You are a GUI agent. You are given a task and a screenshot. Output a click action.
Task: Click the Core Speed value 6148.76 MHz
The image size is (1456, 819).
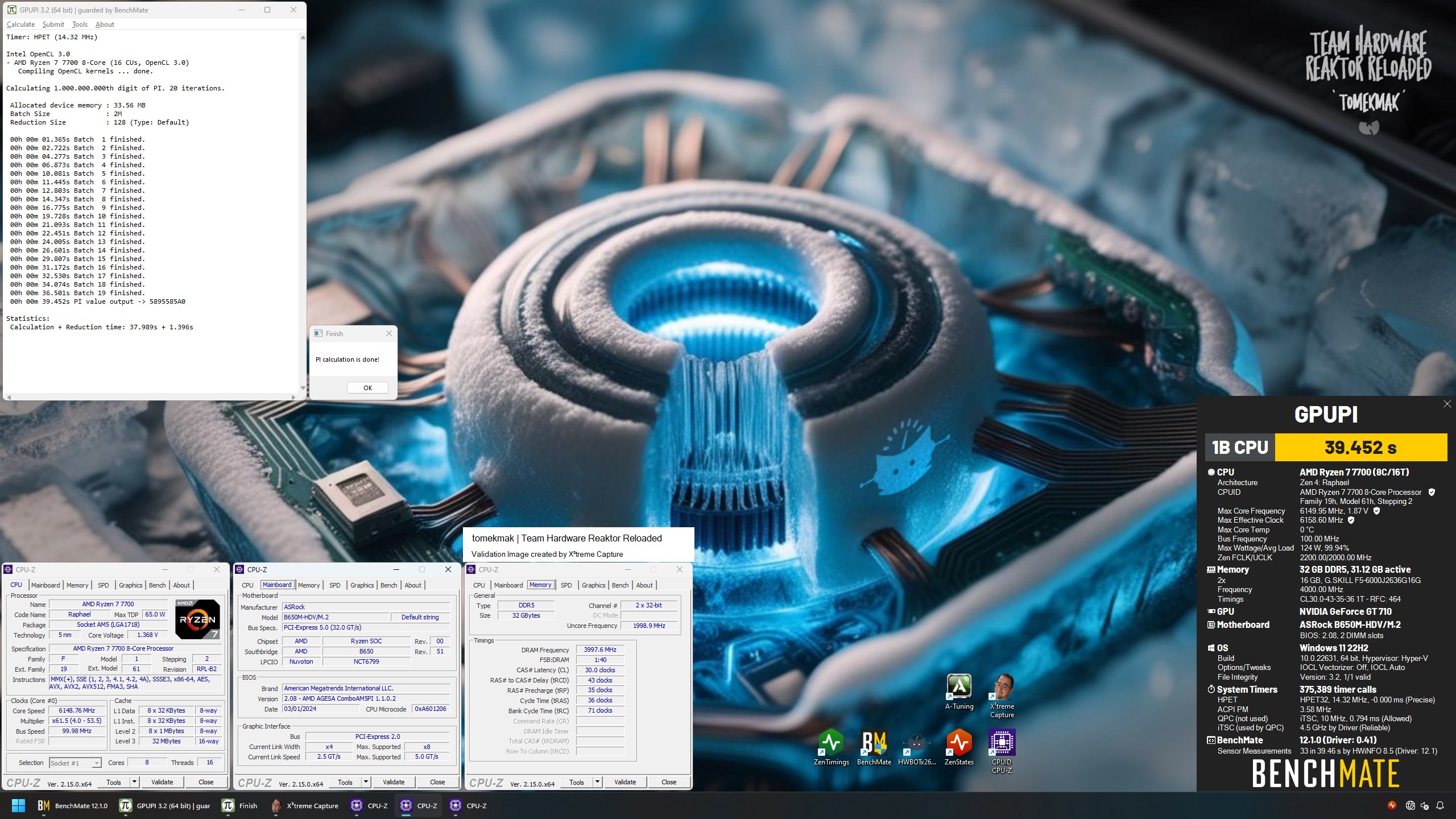click(x=77, y=710)
